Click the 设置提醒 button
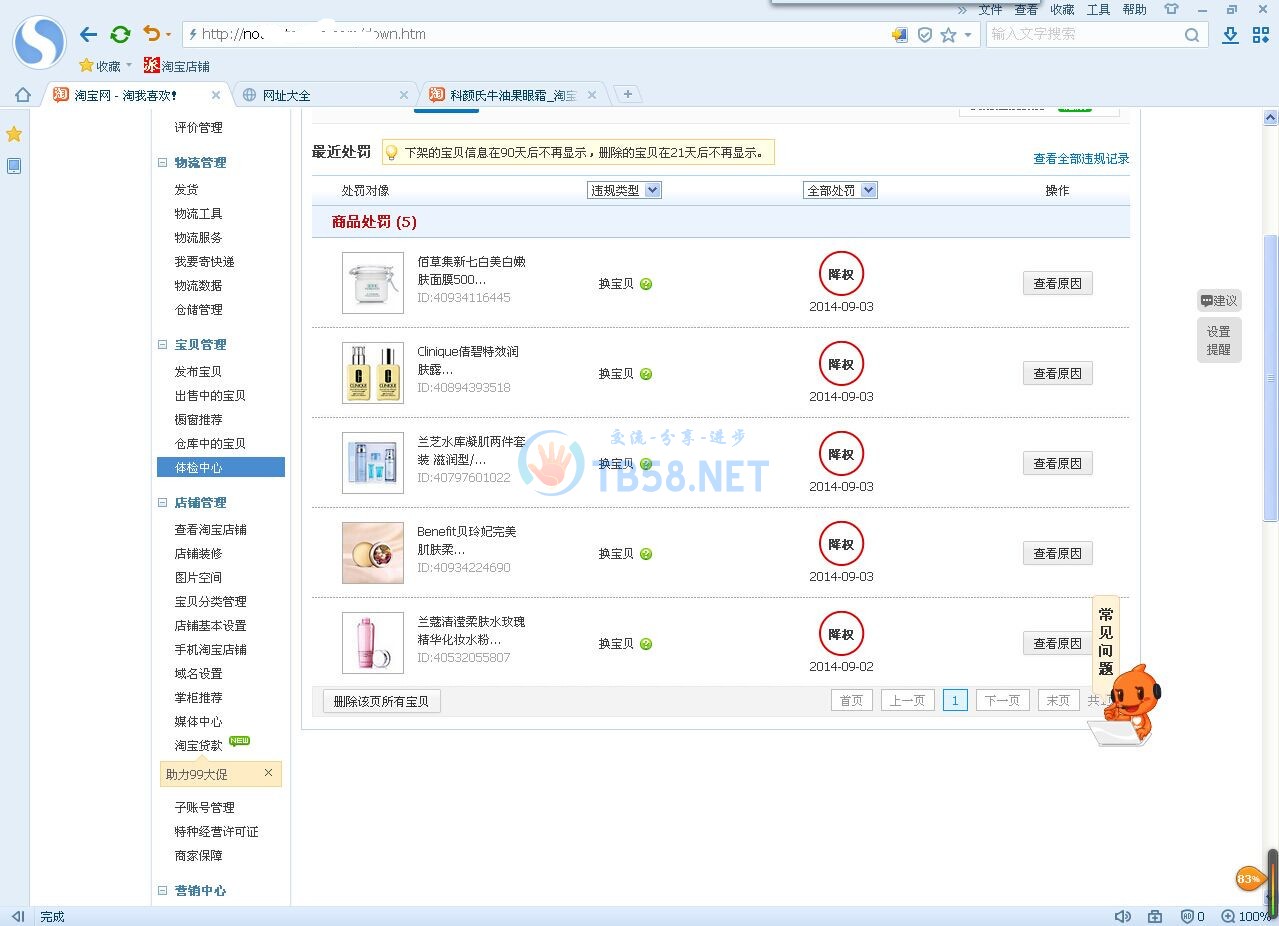This screenshot has width=1279, height=926. pyautogui.click(x=1219, y=341)
